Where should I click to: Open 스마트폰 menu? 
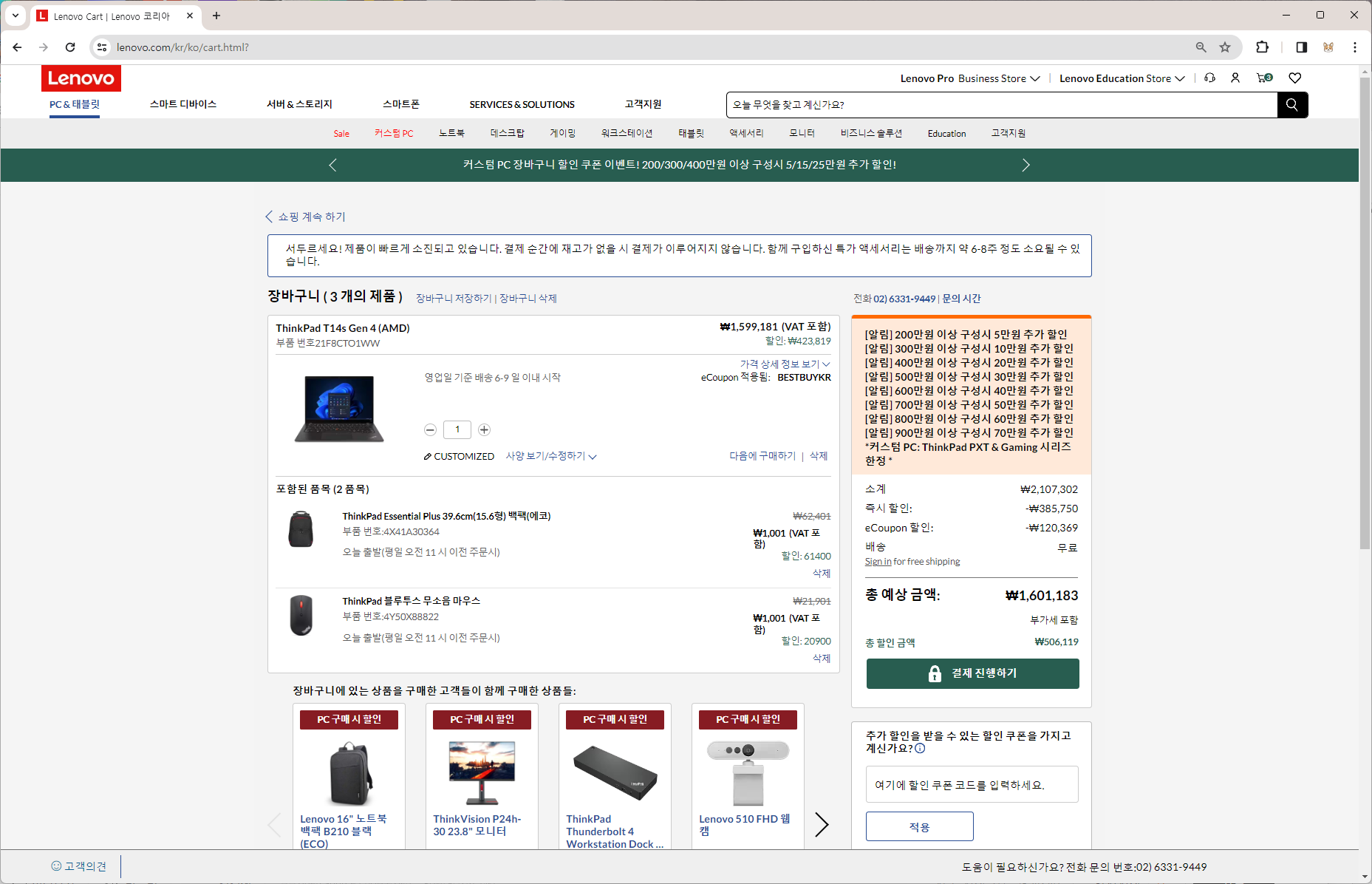(x=401, y=104)
